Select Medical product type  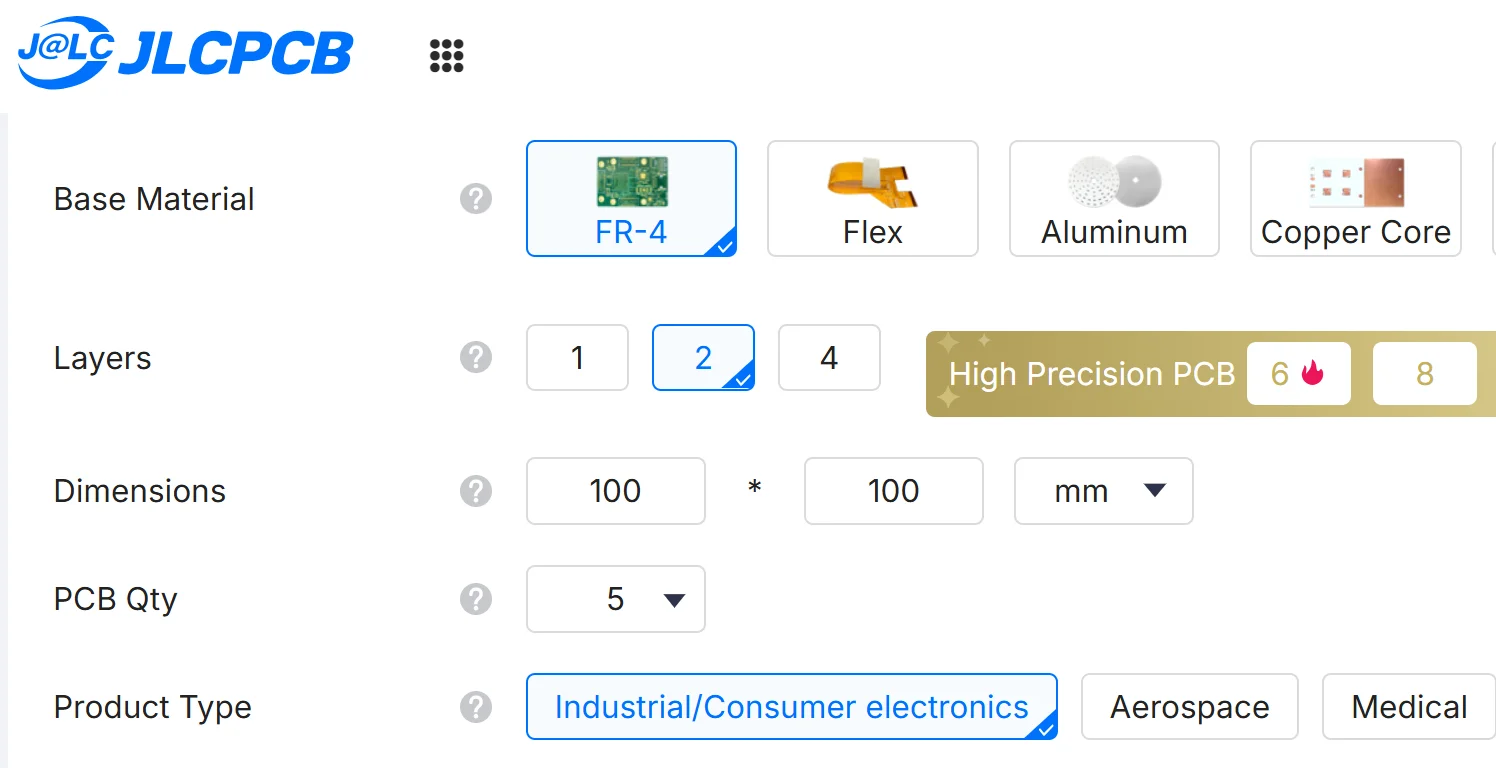[x=1408, y=707]
